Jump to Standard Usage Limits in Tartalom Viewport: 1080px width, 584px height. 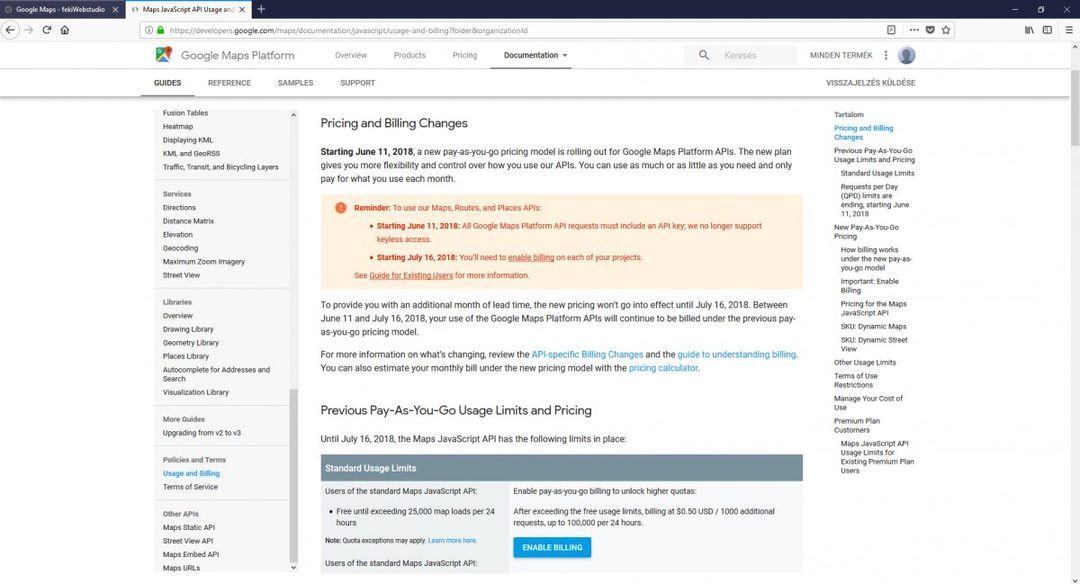tap(878, 174)
